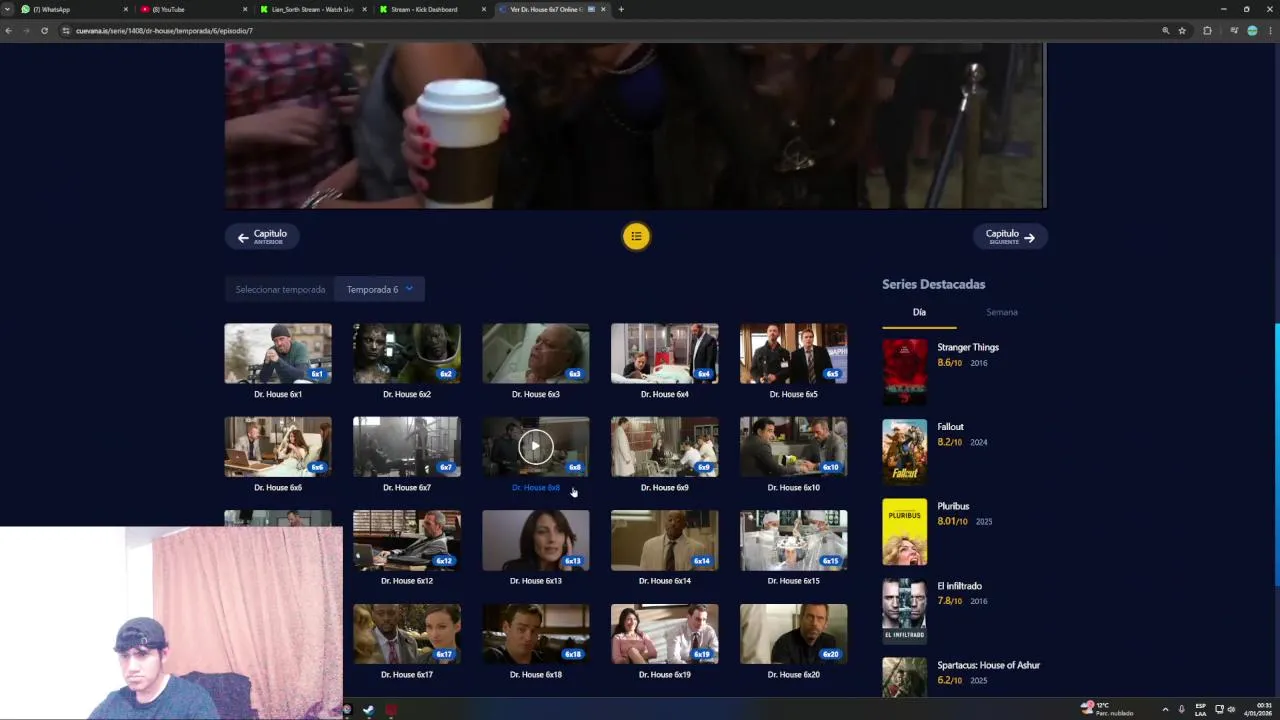Open episode thumbnail Dr. House 6x12
Viewport: 1280px width, 720px height.
(407, 540)
